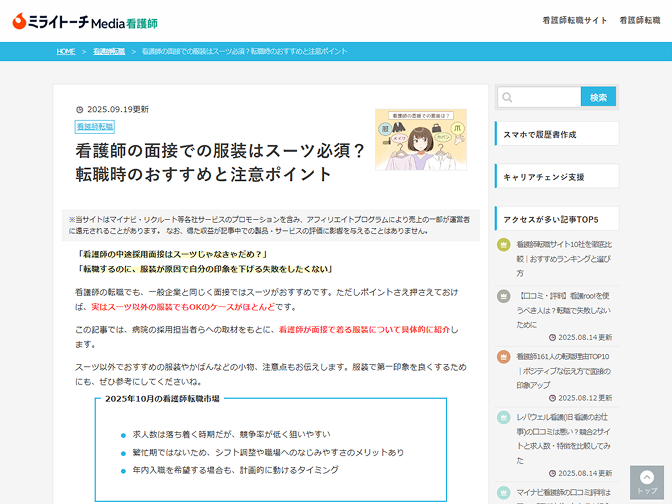Click the current article title in the breadcrumb

pyautogui.click(x=244, y=51)
